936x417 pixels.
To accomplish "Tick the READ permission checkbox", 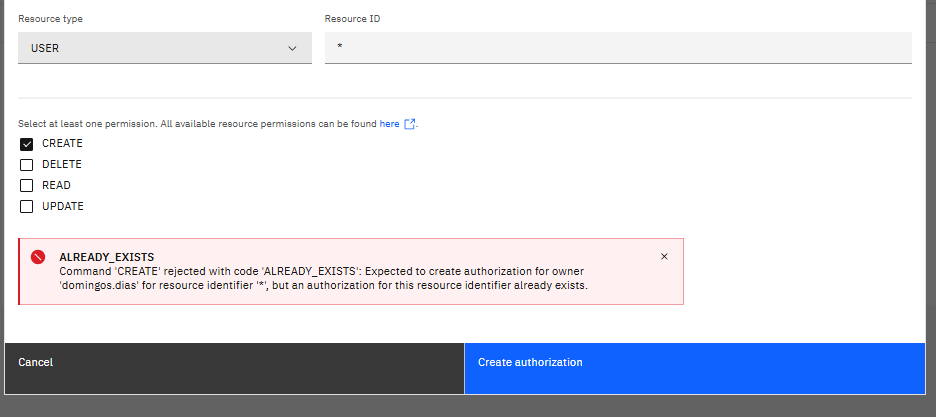I will 26,186.
